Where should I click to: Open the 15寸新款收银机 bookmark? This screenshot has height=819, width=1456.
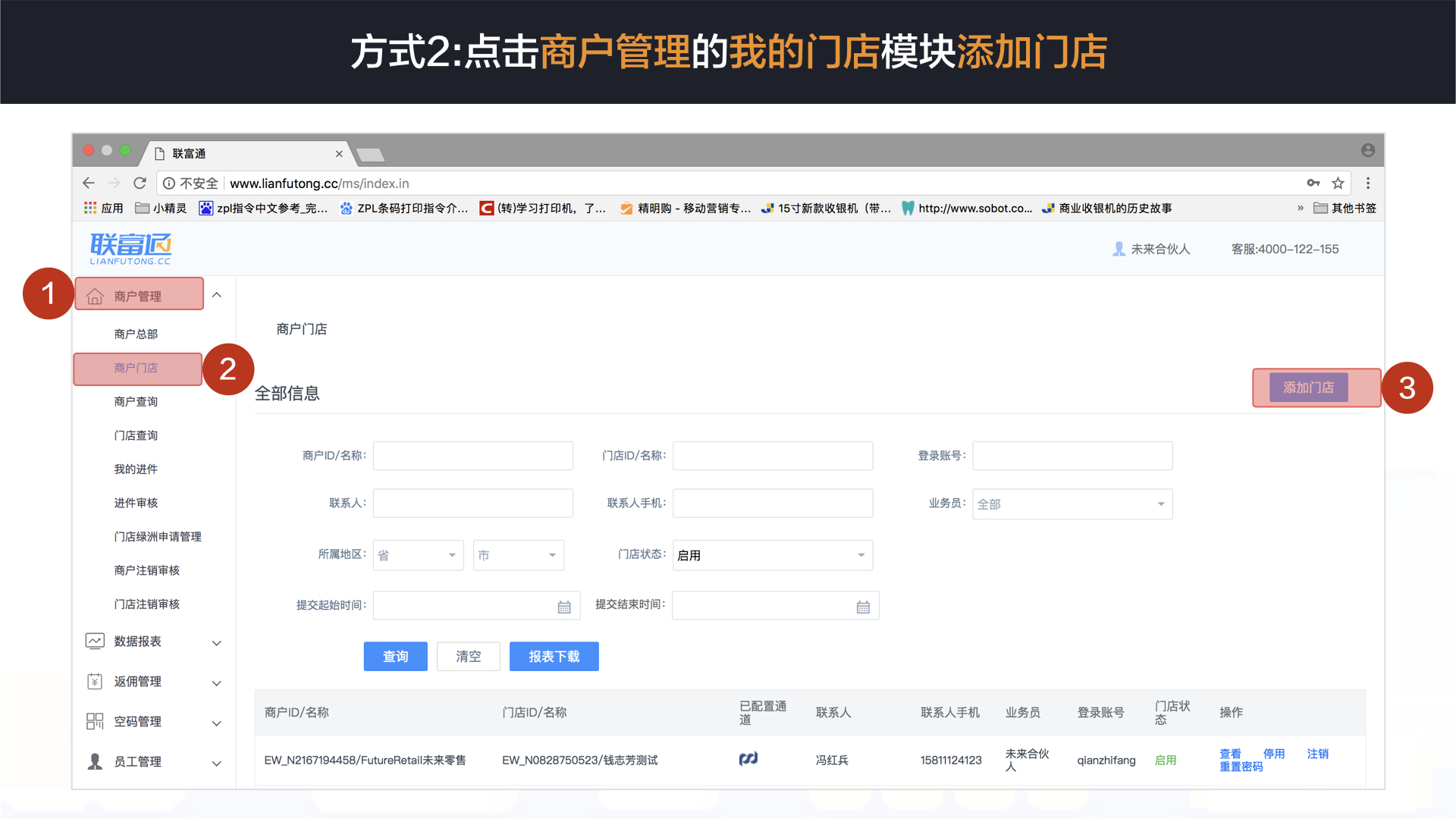[x=826, y=208]
